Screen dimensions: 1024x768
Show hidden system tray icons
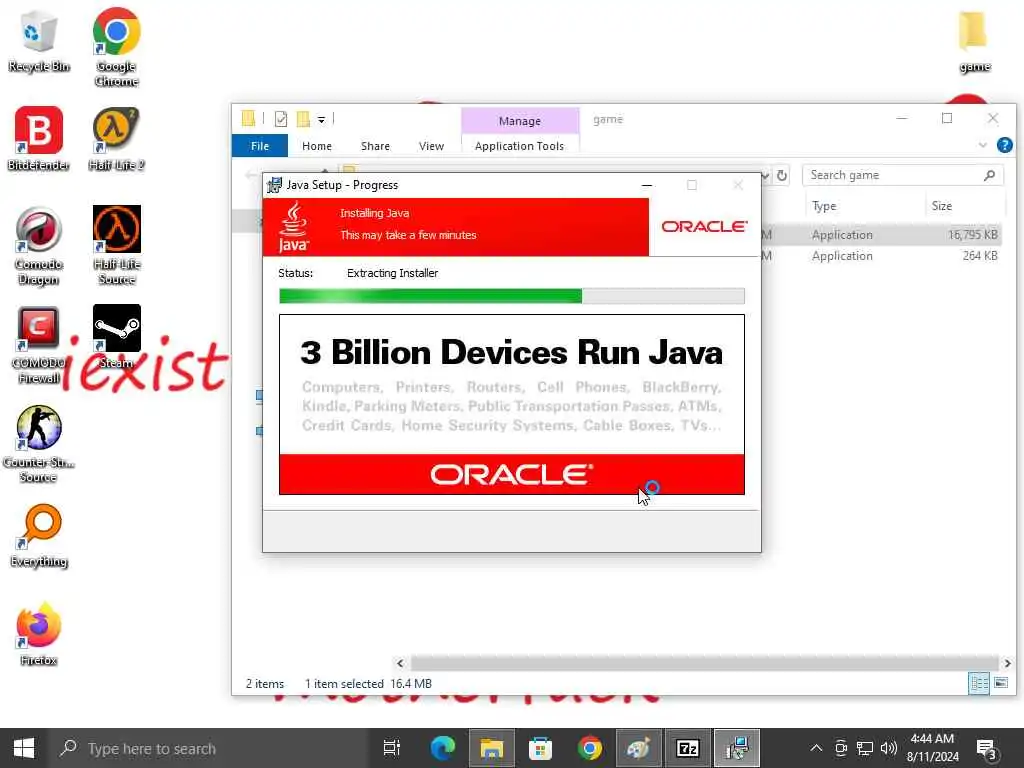[x=816, y=748]
